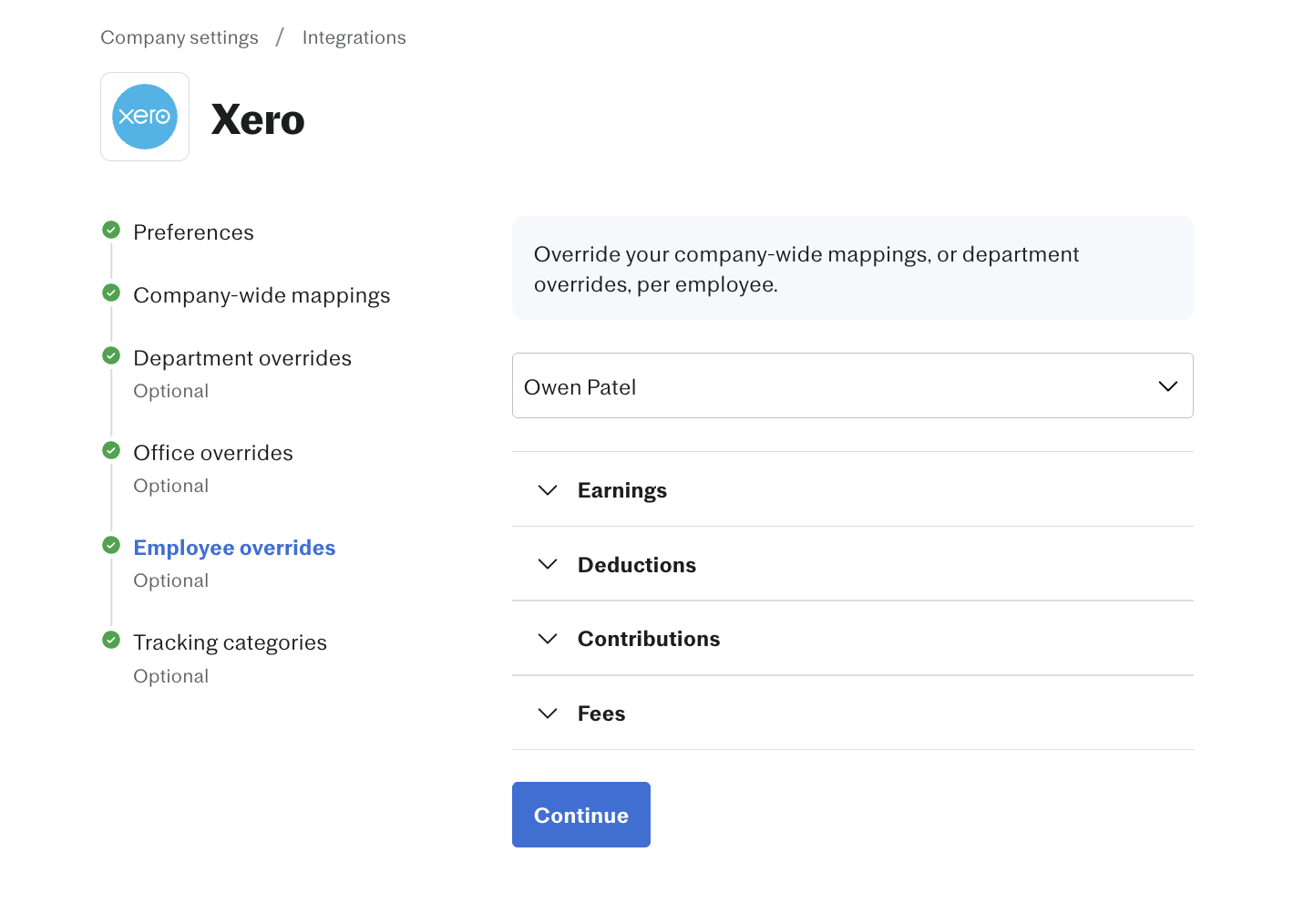Go to Tracking categories step
The width and height of the screenshot is (1314, 924).
tap(230, 642)
